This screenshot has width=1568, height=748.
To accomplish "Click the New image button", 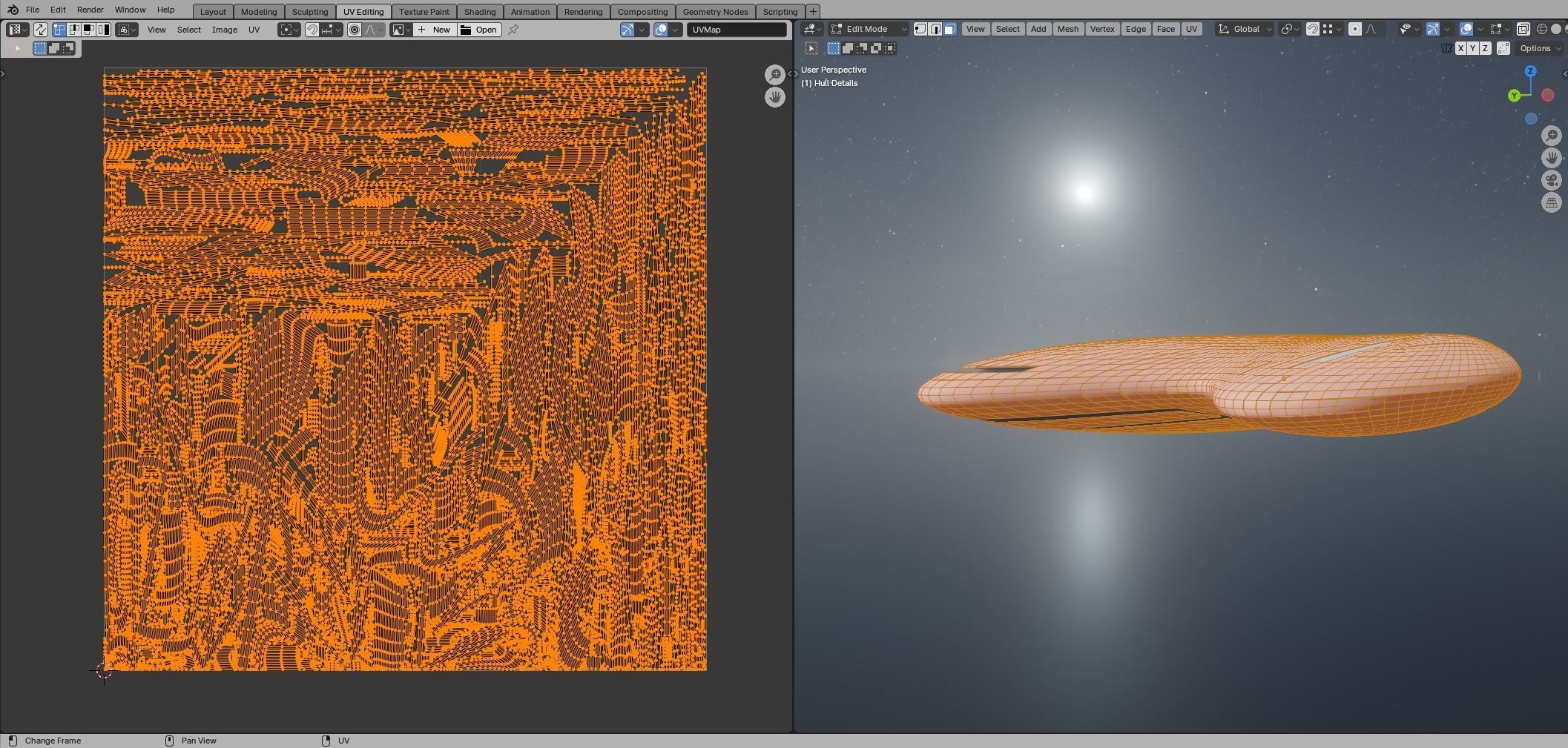I will (x=434, y=30).
